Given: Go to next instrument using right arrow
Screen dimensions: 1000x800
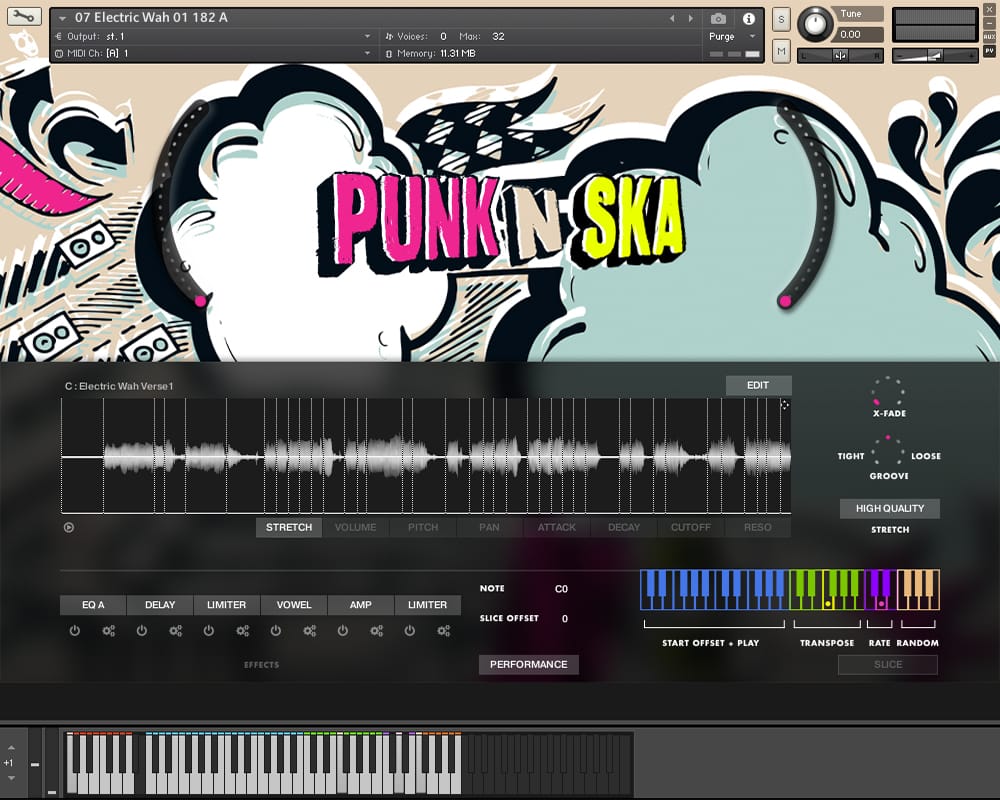Looking at the screenshot, I should [689, 18].
